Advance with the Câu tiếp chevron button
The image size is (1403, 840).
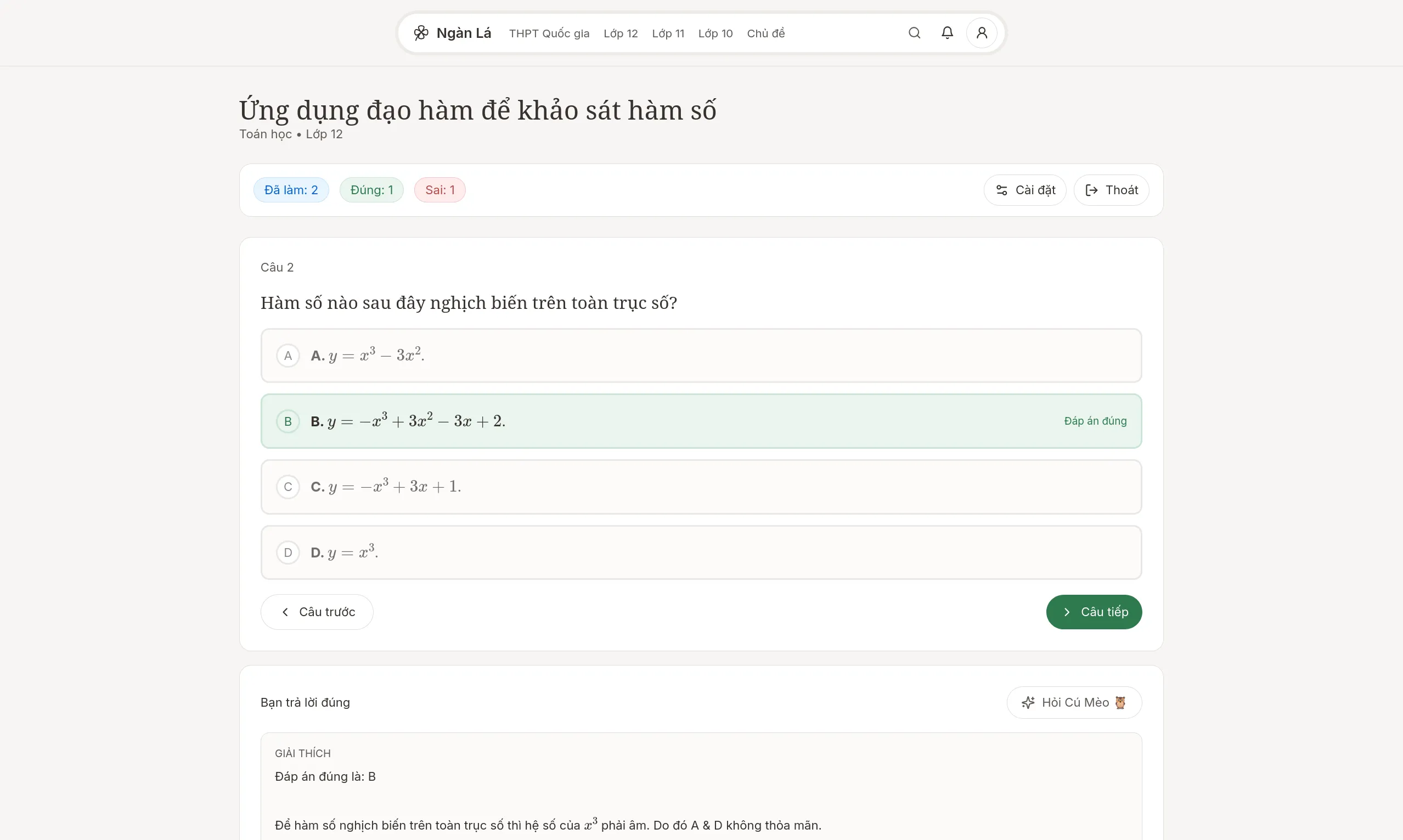click(x=1066, y=612)
